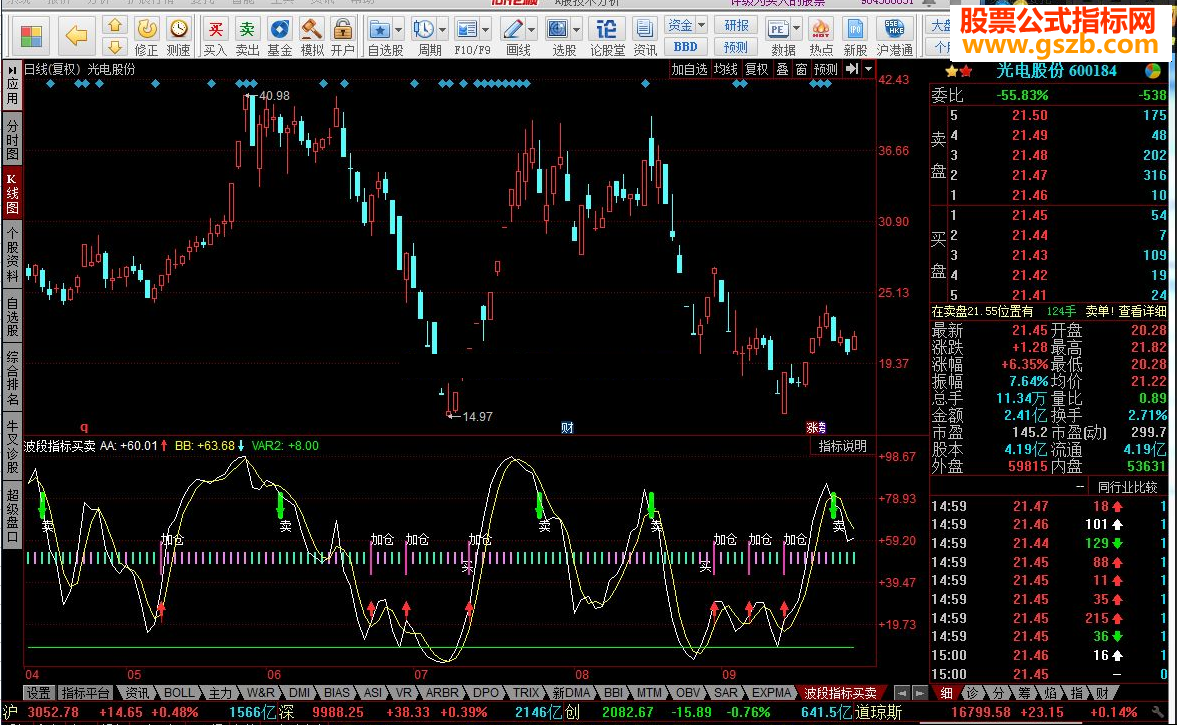Switch to the EXPMA indicator tab

(771, 693)
